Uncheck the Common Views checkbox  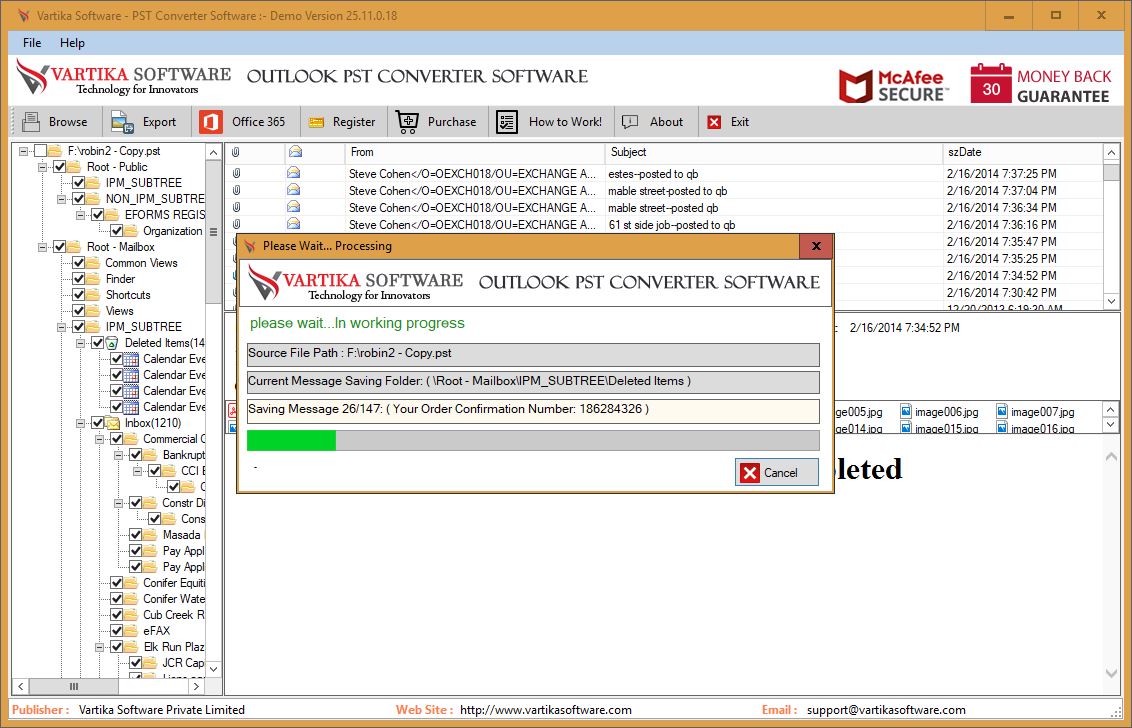click(x=78, y=263)
